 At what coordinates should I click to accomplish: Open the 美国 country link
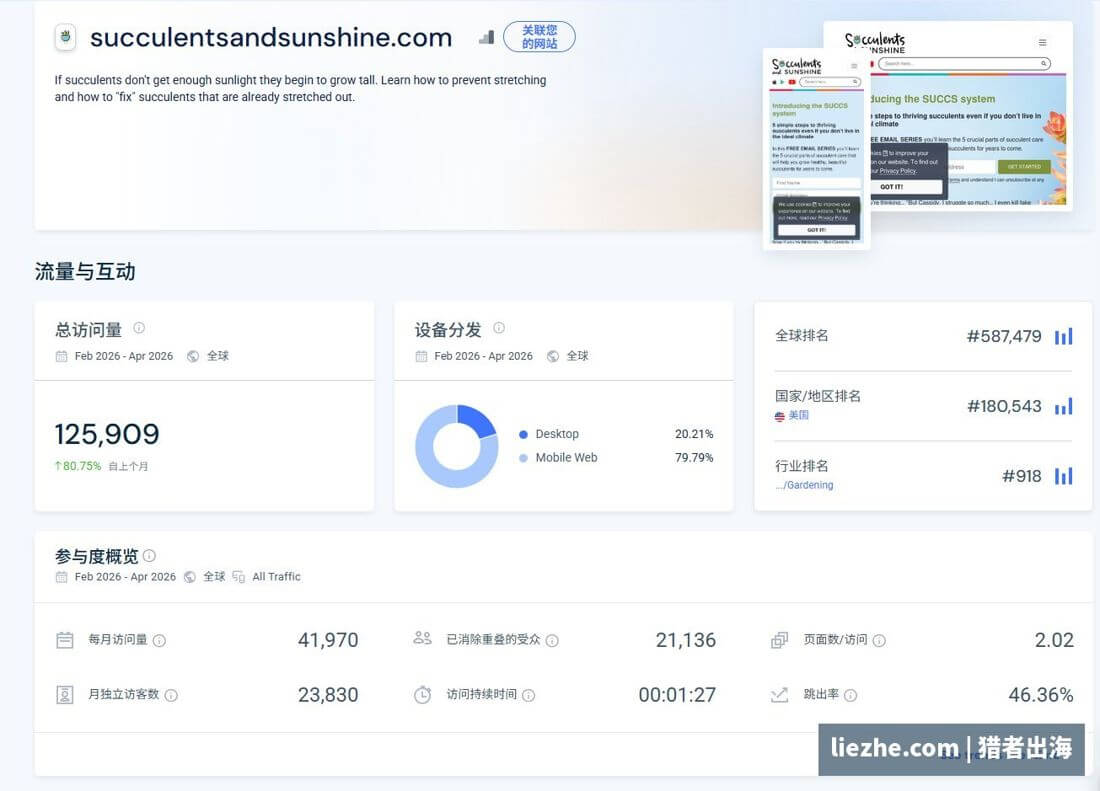coord(798,415)
